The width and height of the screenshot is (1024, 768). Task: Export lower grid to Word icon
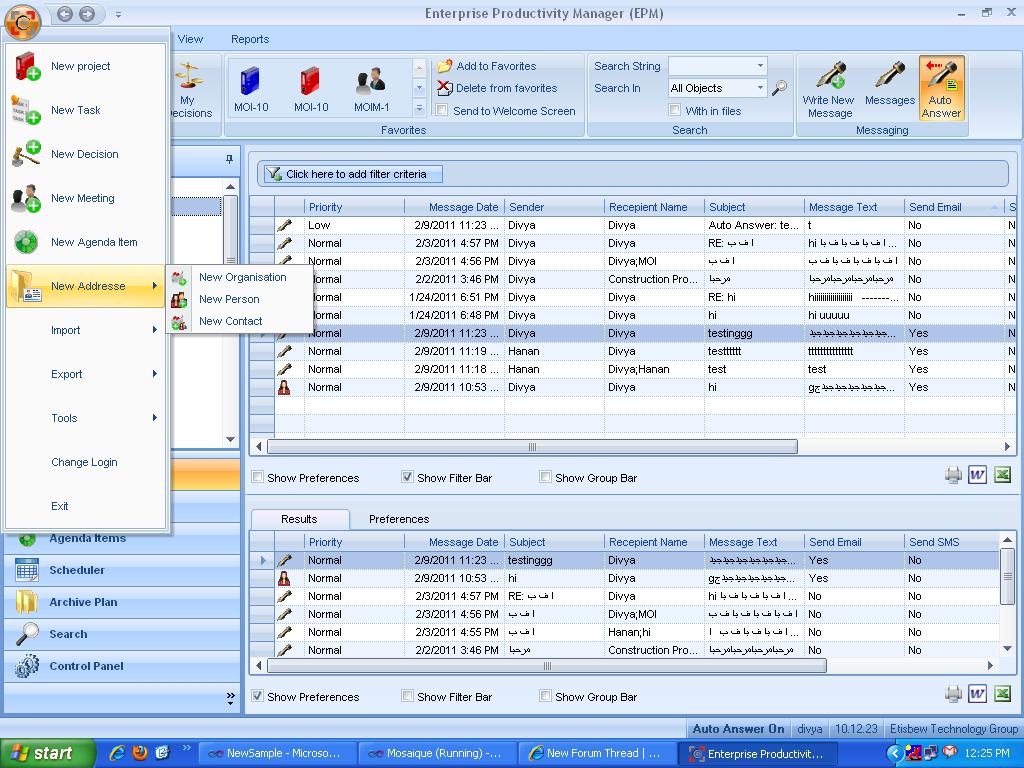(978, 694)
